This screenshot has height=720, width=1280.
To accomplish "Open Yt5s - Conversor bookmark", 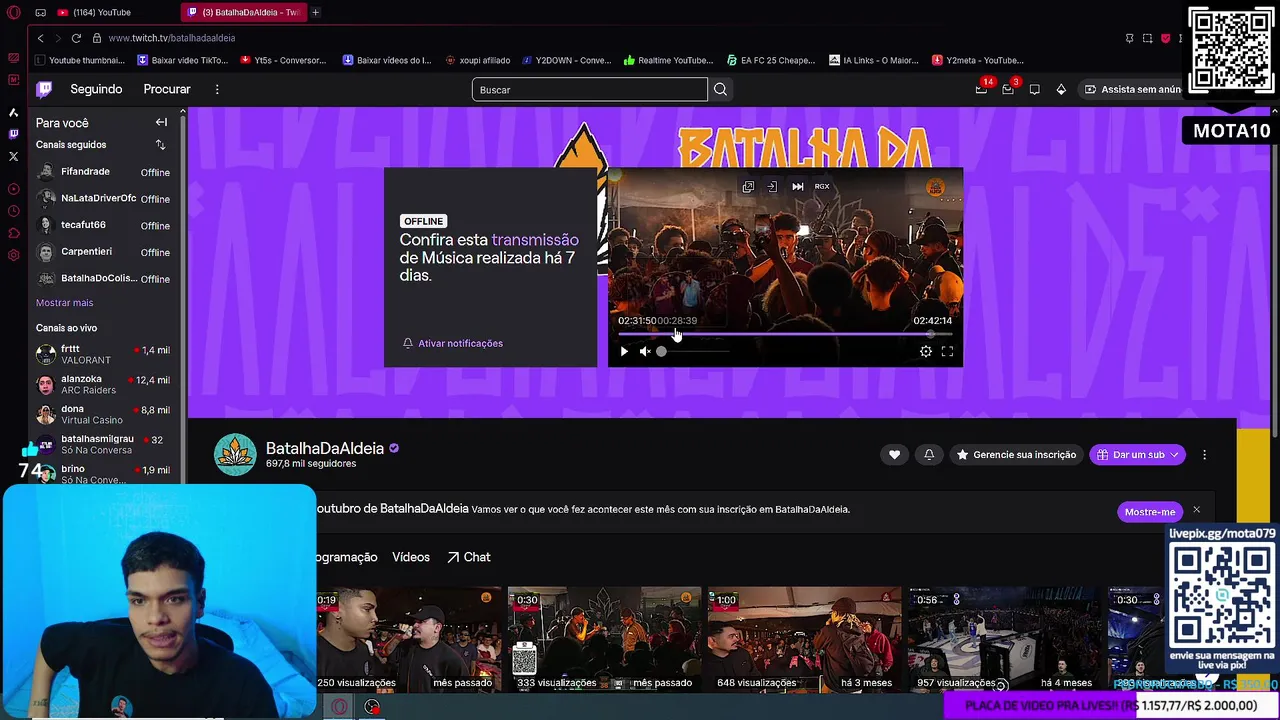I will coord(283,60).
